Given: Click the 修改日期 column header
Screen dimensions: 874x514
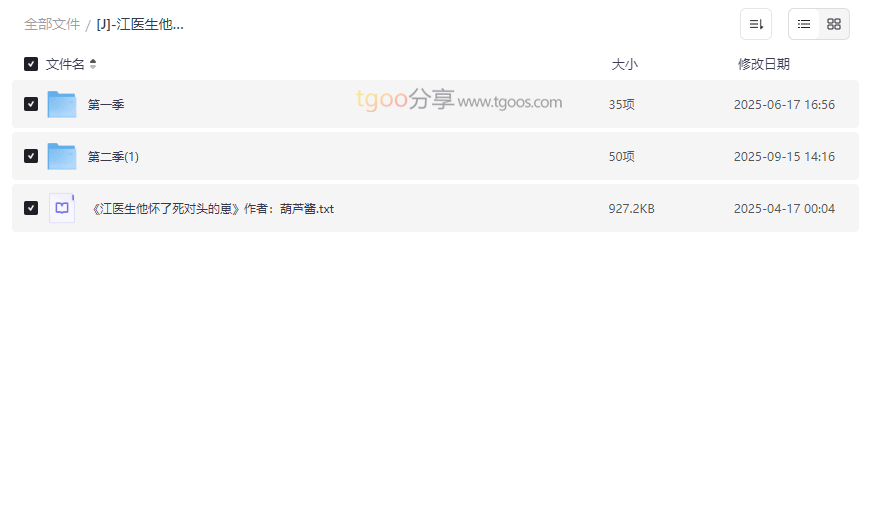Looking at the screenshot, I should coord(764,64).
